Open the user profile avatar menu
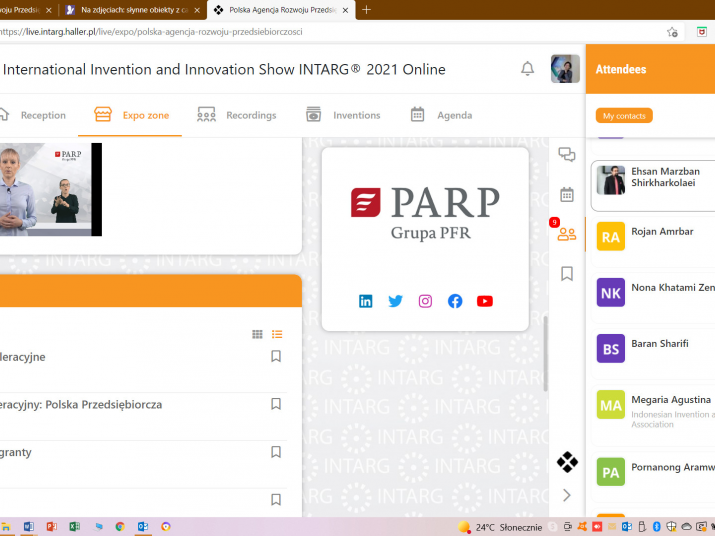The image size is (715, 536). tap(565, 69)
